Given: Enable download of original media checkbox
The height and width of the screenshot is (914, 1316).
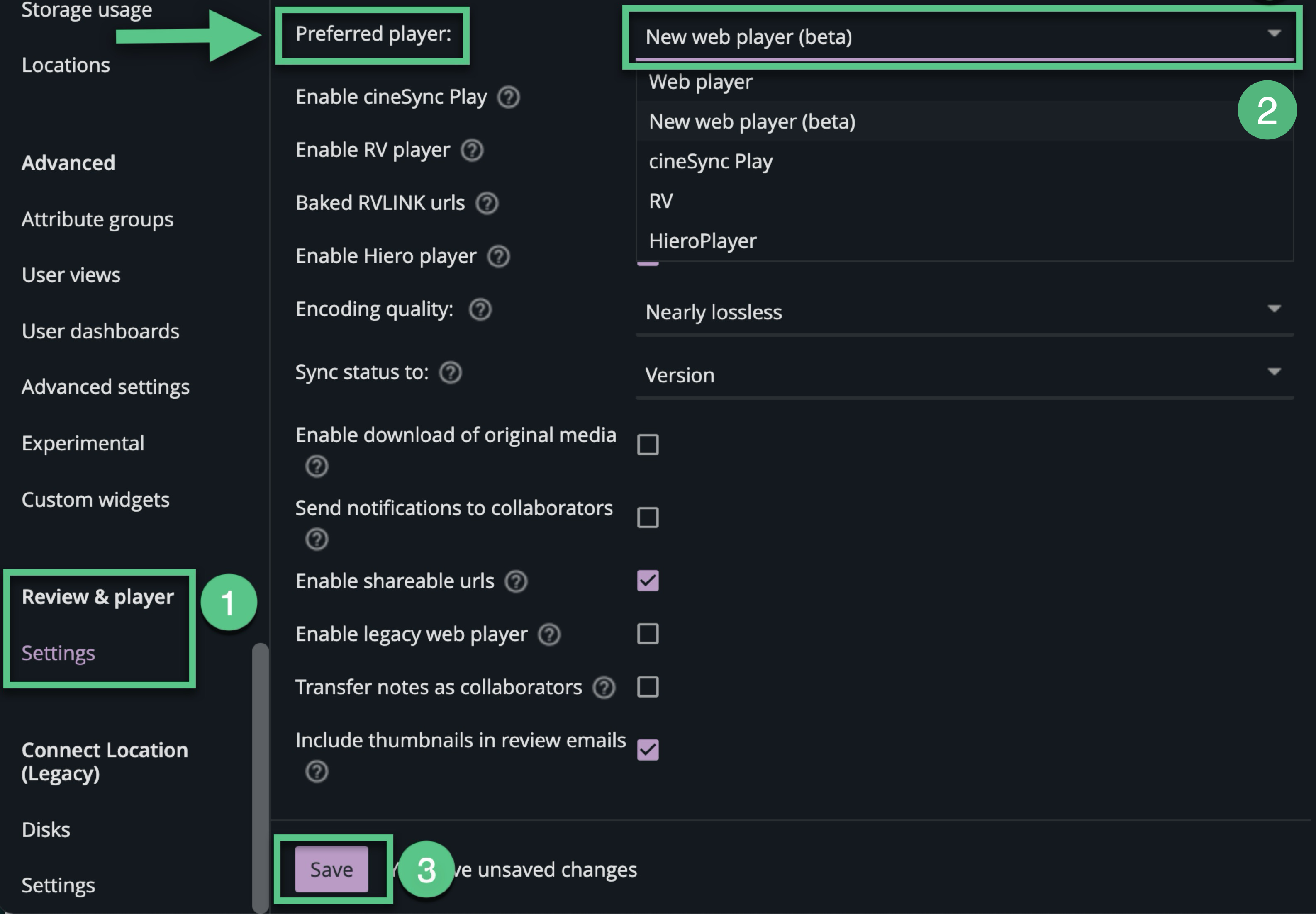Looking at the screenshot, I should click(x=647, y=445).
